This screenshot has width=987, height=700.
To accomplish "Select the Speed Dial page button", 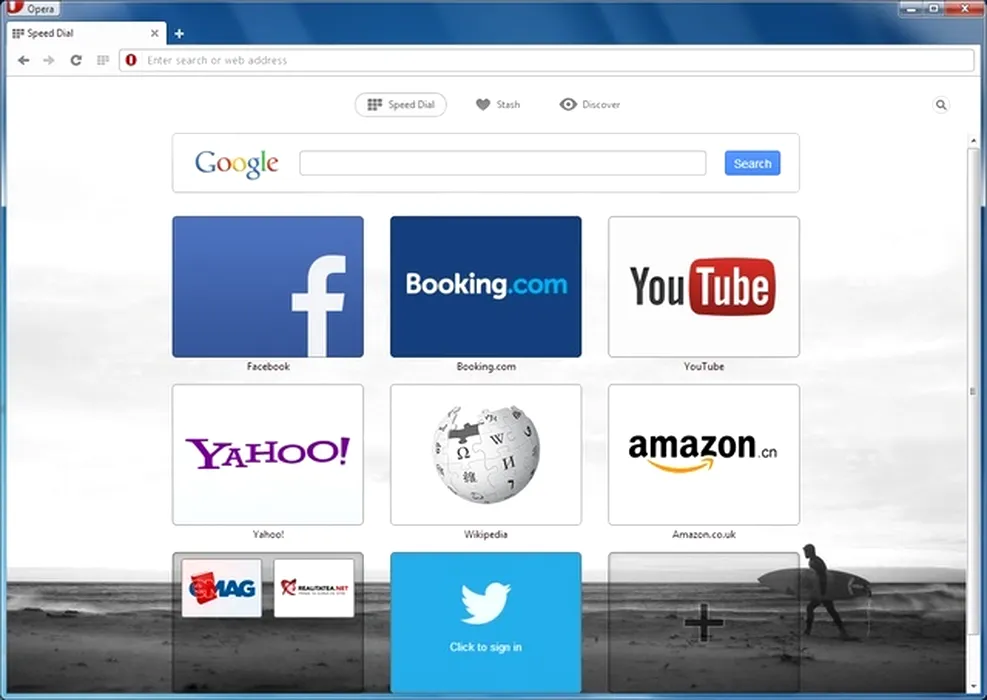I will (x=401, y=104).
